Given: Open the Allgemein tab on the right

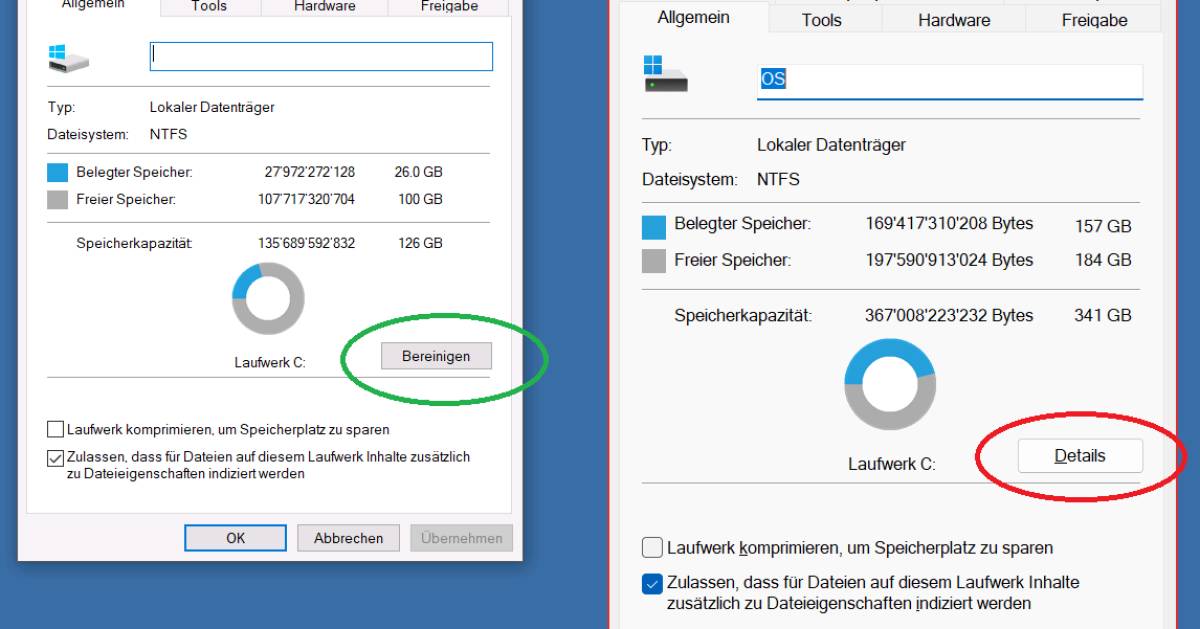Looking at the screenshot, I should point(692,17).
